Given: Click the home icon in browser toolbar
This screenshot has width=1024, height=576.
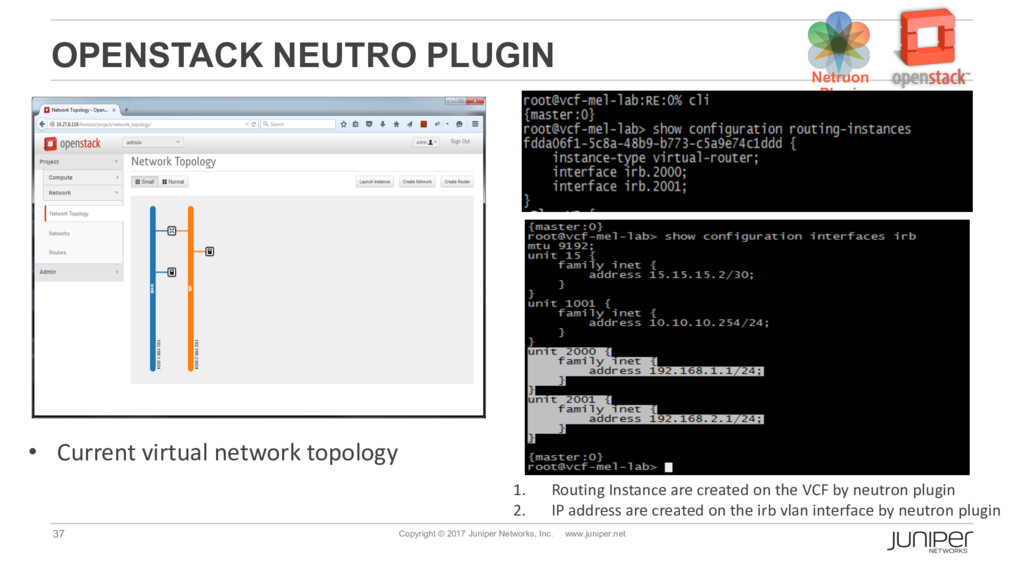Looking at the screenshot, I should click(x=396, y=124).
